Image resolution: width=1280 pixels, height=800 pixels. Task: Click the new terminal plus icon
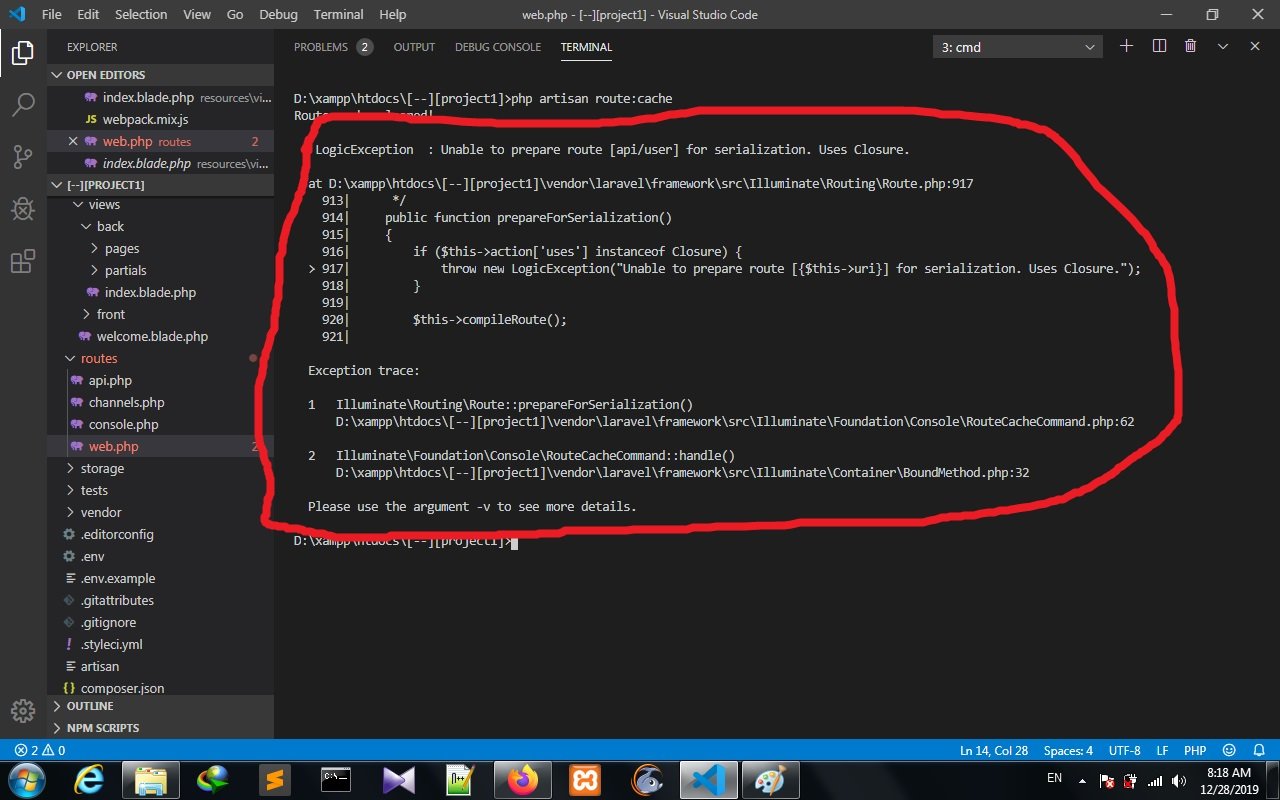coord(1126,46)
